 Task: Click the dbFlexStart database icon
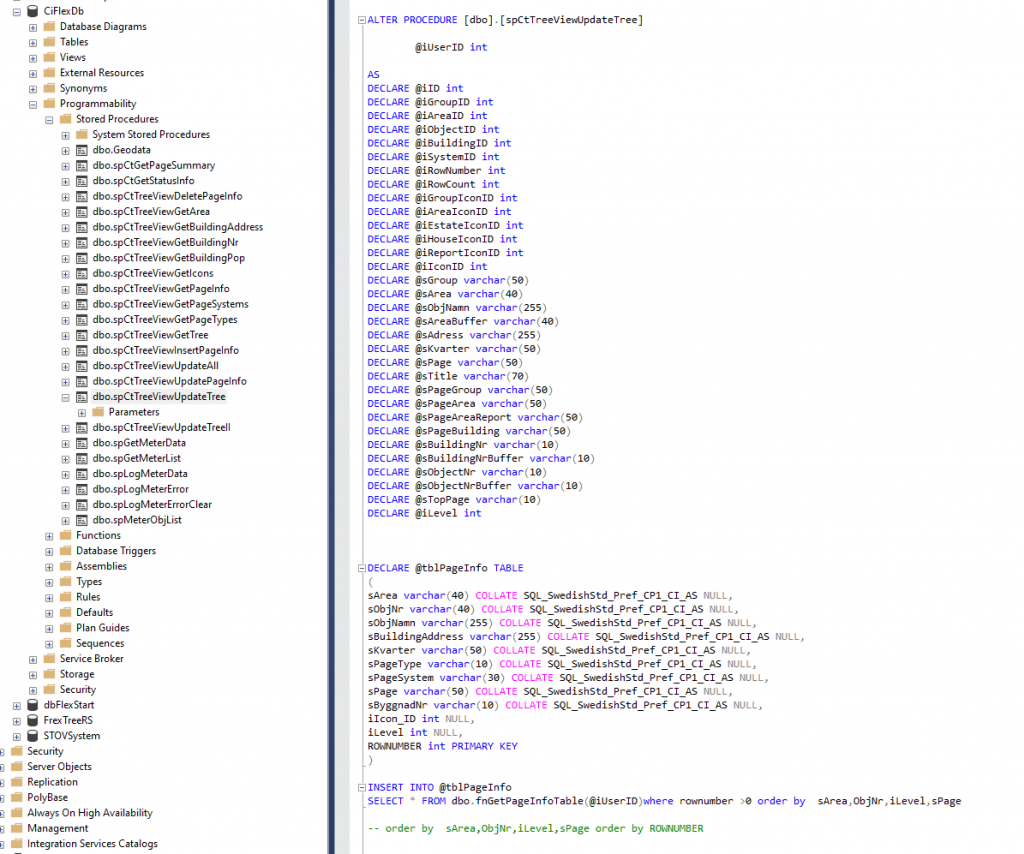pyautogui.click(x=33, y=705)
